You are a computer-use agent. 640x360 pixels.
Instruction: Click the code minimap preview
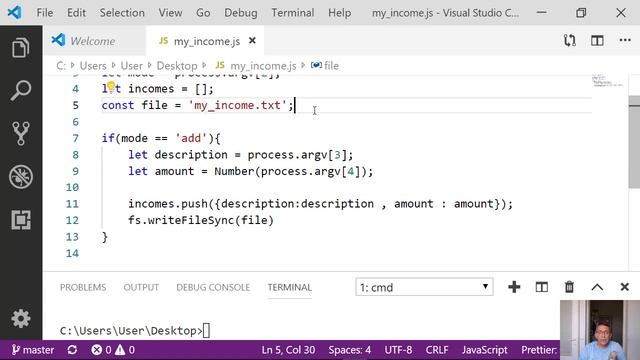pyautogui.click(x=607, y=81)
